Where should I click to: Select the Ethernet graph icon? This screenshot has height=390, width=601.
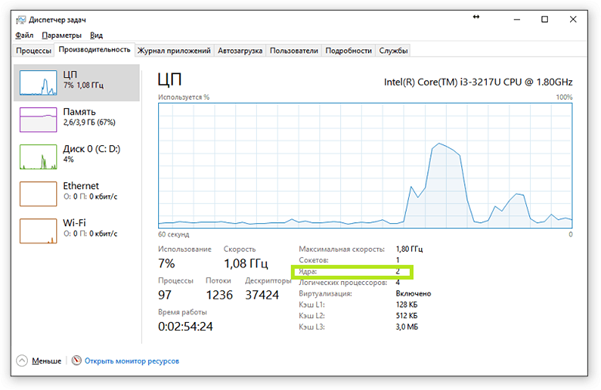coord(38,194)
